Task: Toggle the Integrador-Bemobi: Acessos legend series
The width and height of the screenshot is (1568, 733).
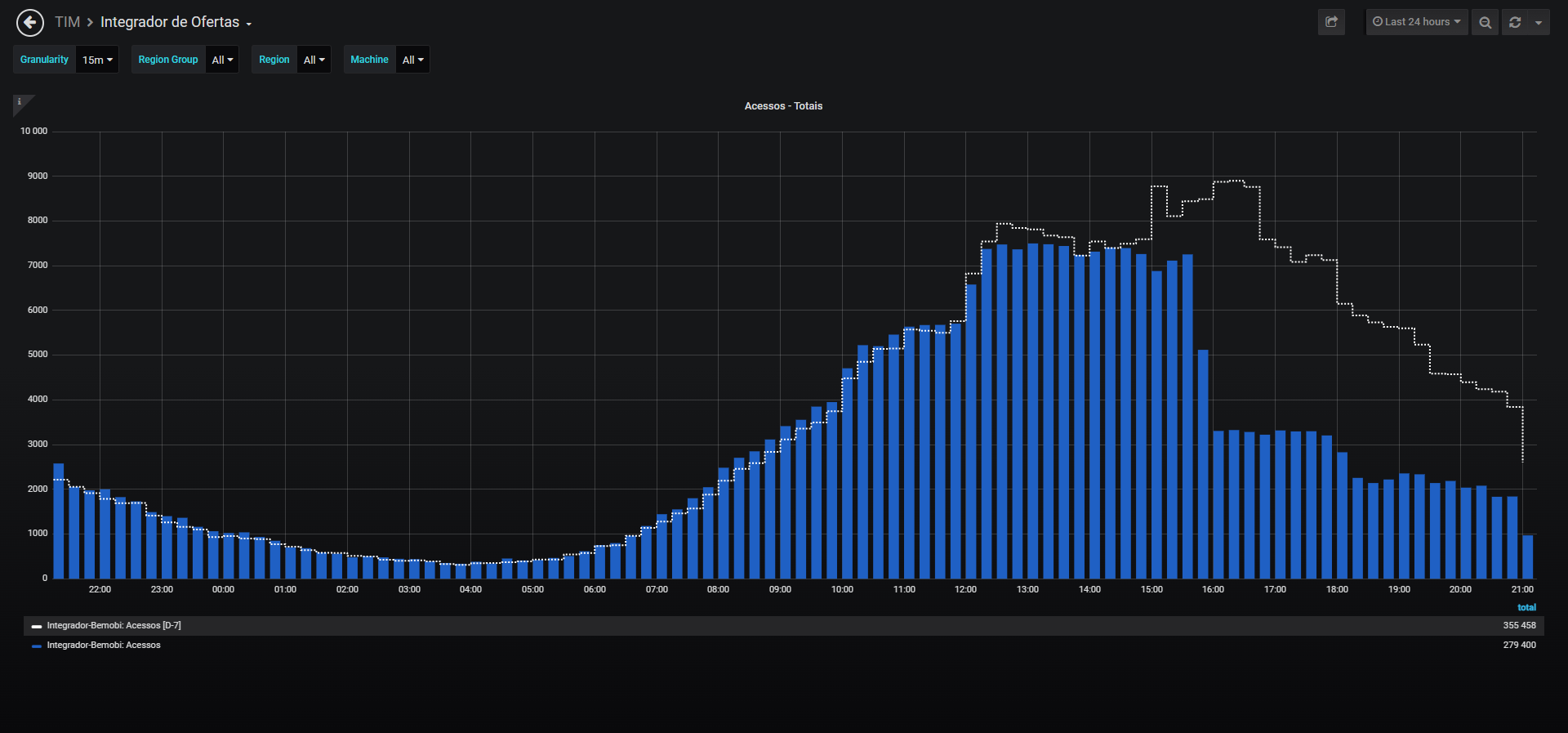Action: coord(104,646)
